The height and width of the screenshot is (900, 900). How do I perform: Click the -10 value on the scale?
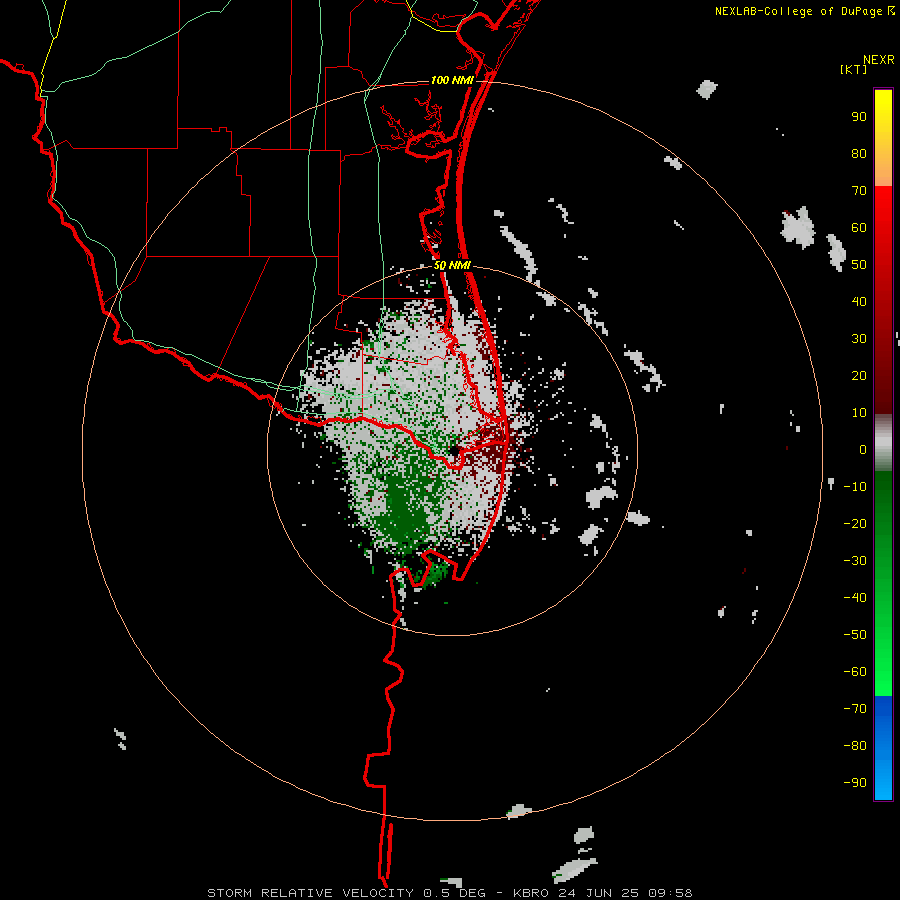click(x=855, y=487)
